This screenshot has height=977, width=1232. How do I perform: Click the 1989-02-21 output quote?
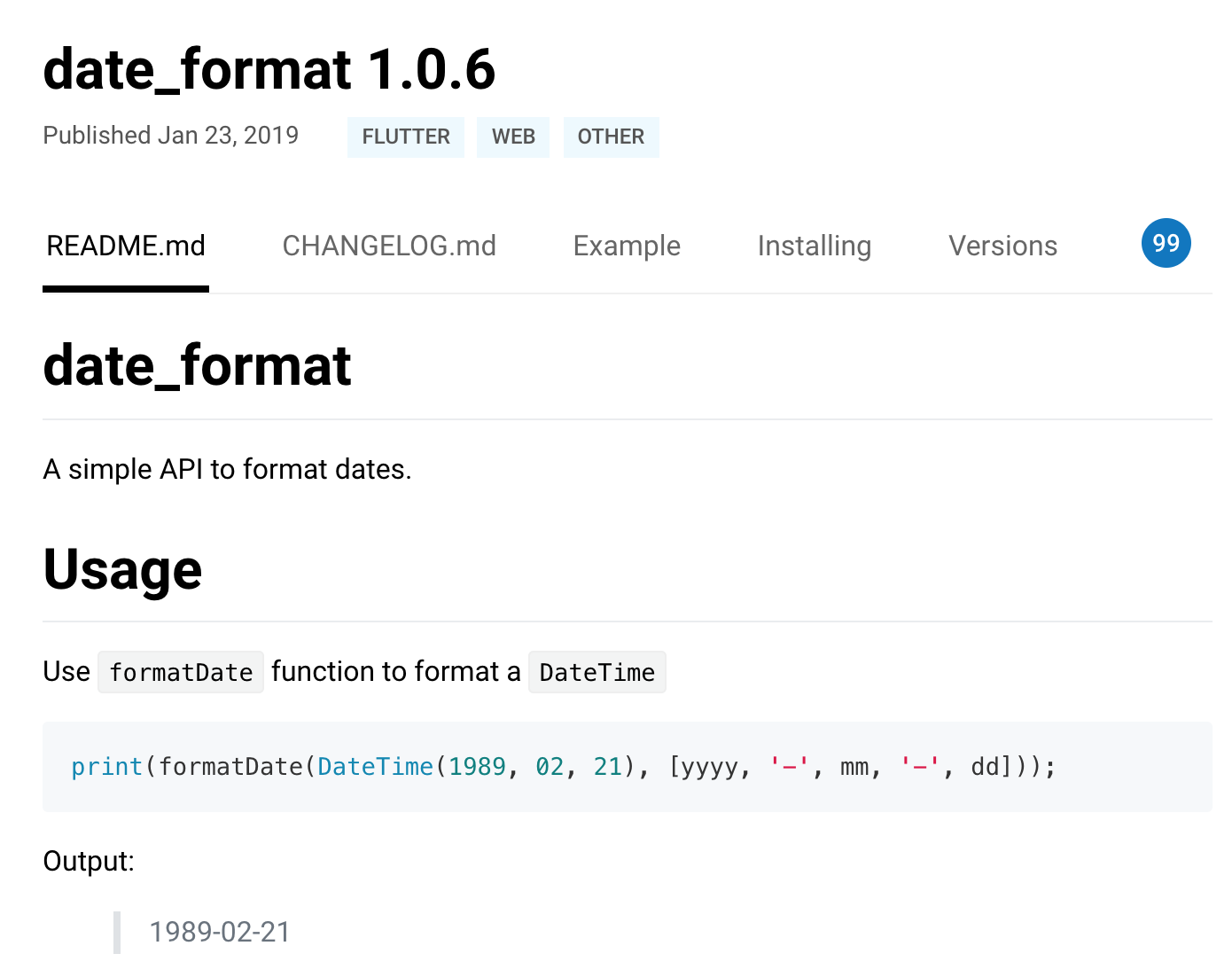[x=220, y=932]
